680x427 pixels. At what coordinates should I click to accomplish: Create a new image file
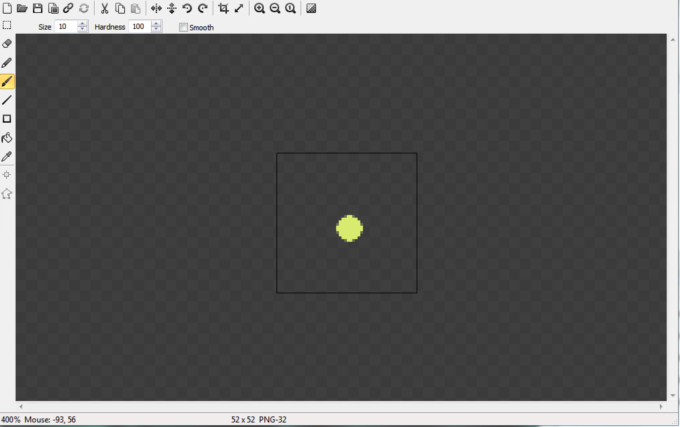(7, 8)
